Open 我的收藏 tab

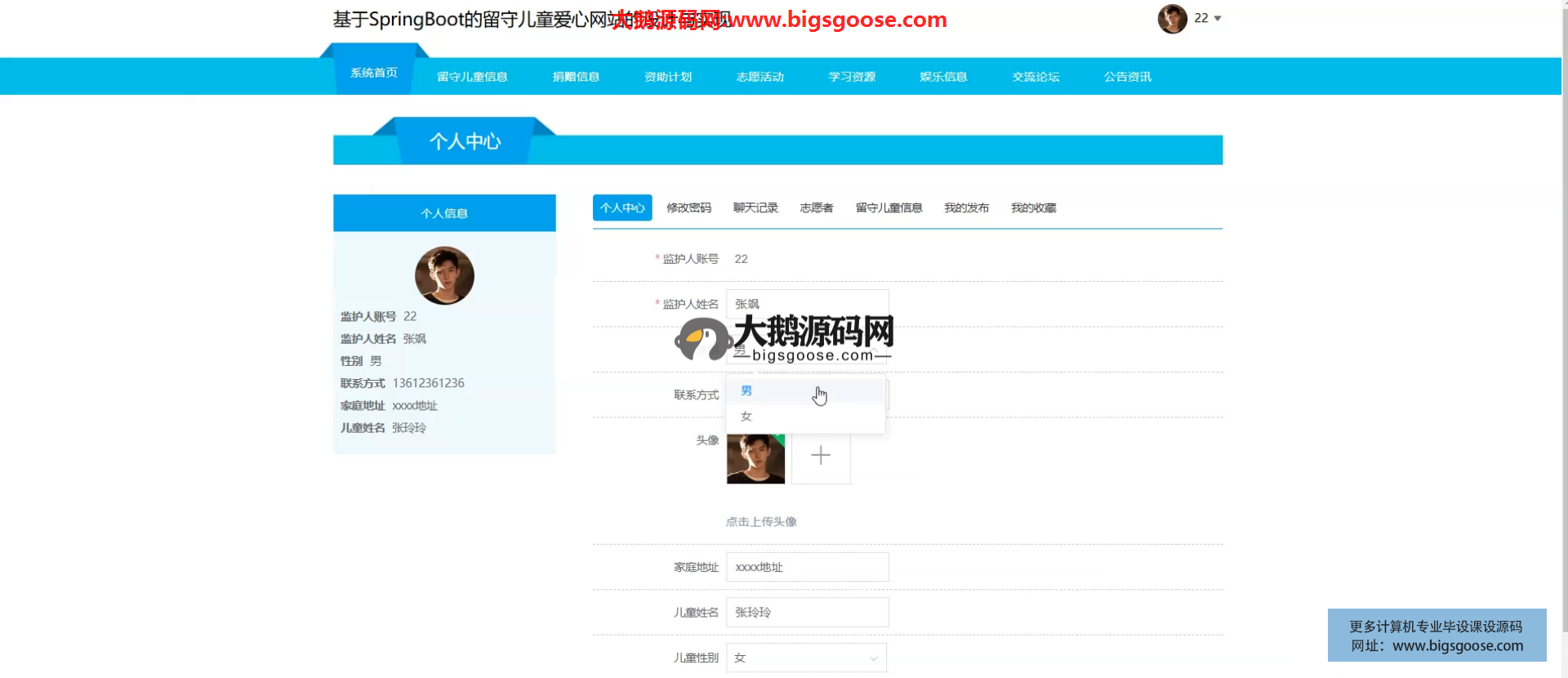click(x=1033, y=208)
